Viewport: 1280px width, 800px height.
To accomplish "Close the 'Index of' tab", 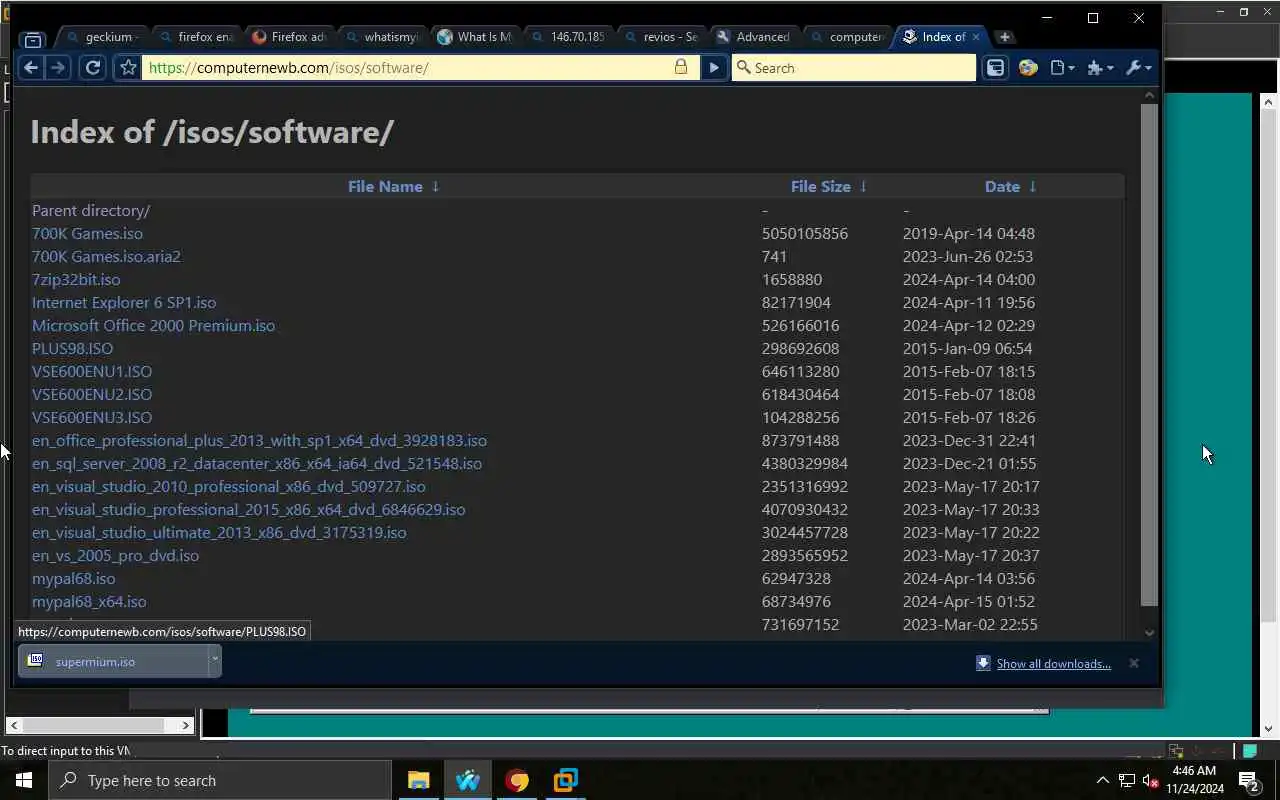I will (x=976, y=37).
